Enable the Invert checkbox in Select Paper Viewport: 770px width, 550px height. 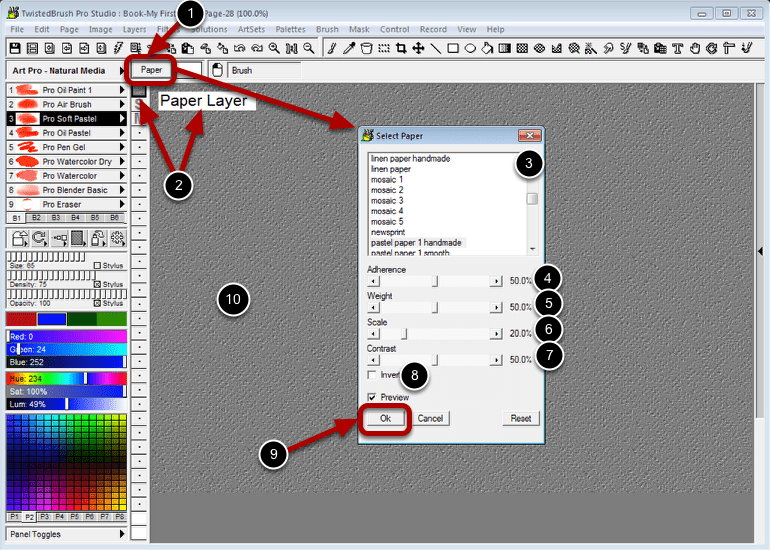point(372,375)
